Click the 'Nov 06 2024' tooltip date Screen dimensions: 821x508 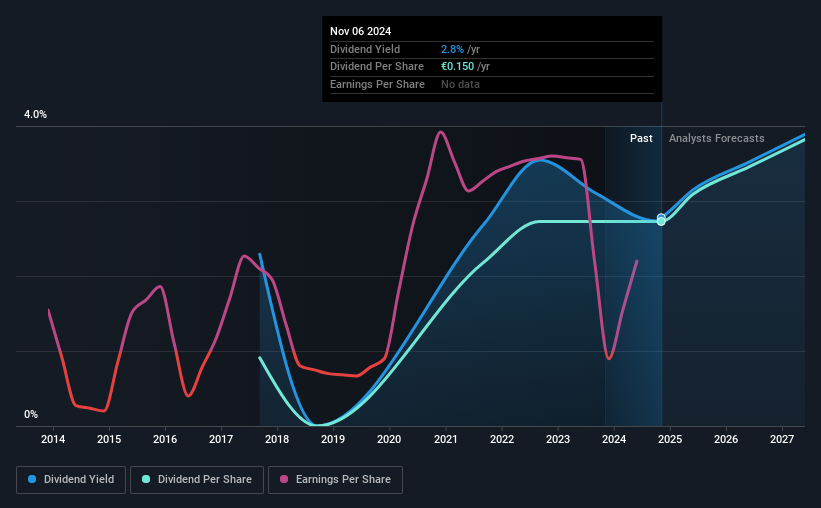360,31
